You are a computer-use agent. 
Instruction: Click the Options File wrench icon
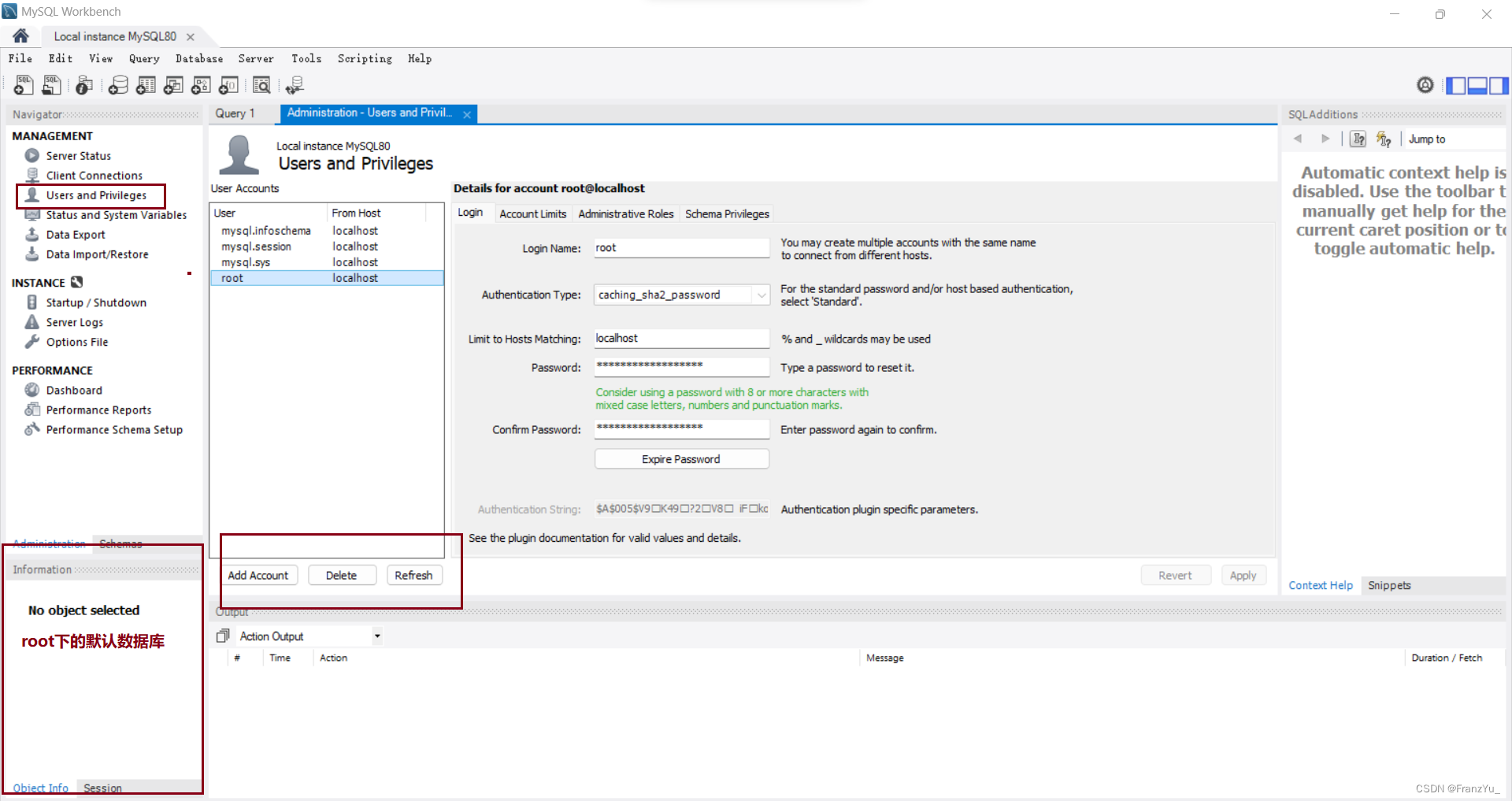tap(31, 341)
